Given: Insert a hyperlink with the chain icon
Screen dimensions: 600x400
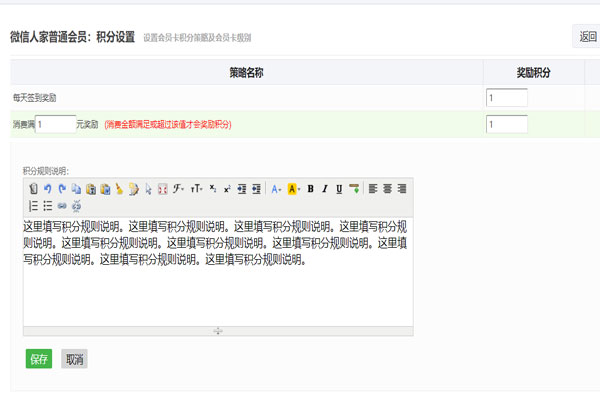Looking at the screenshot, I should coord(62,206).
